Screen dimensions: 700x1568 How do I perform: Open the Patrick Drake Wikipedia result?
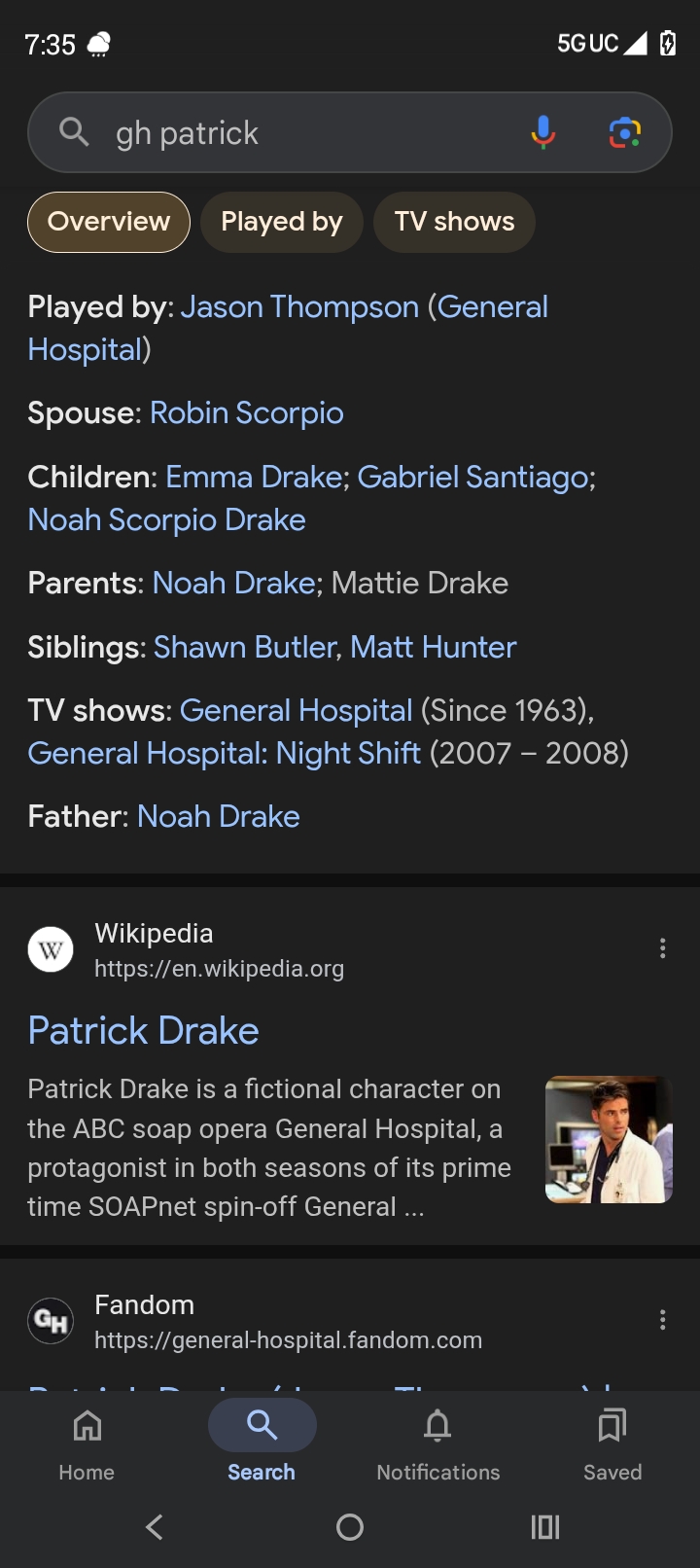(x=143, y=1031)
